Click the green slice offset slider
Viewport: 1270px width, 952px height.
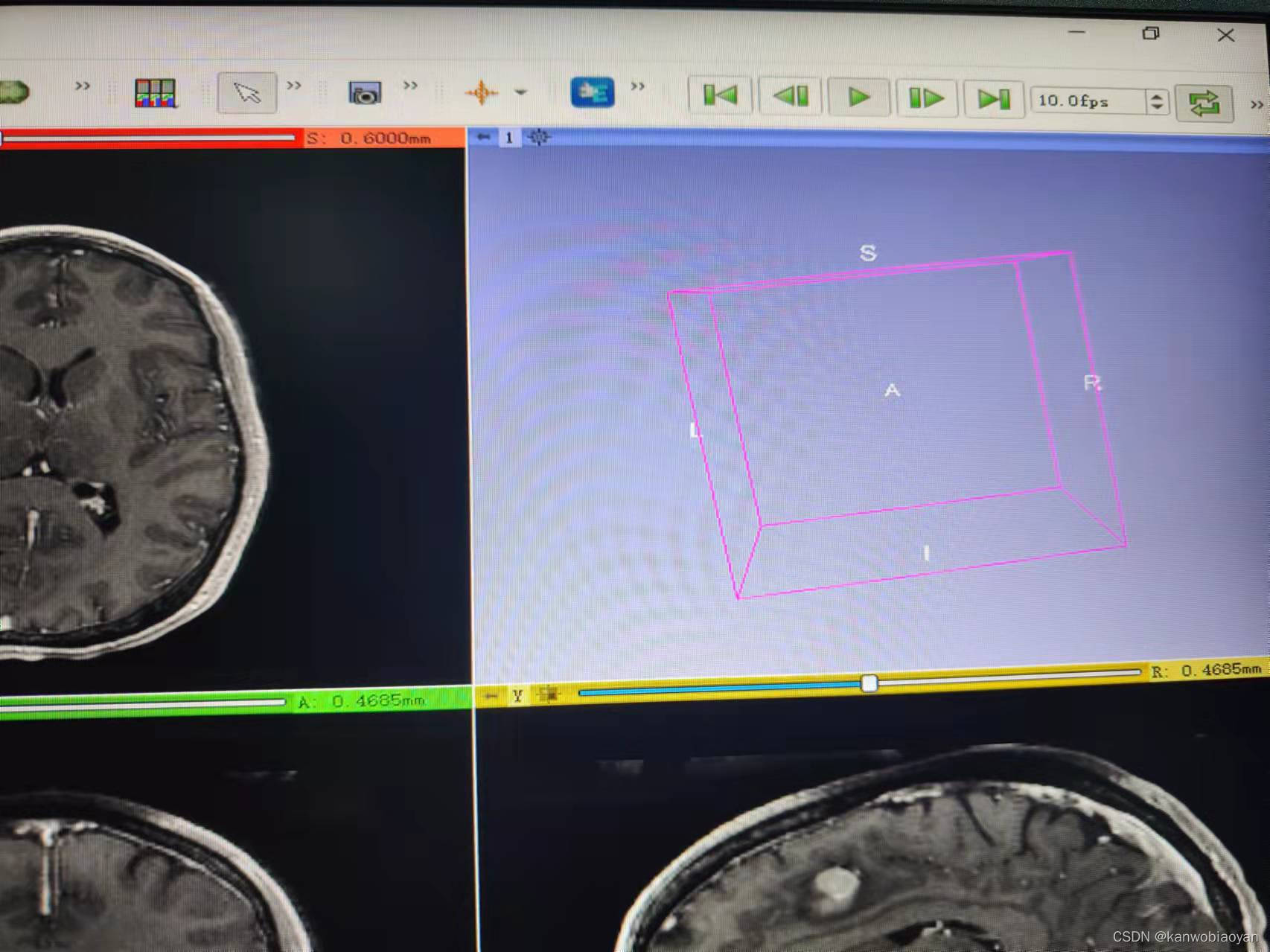pos(143,703)
